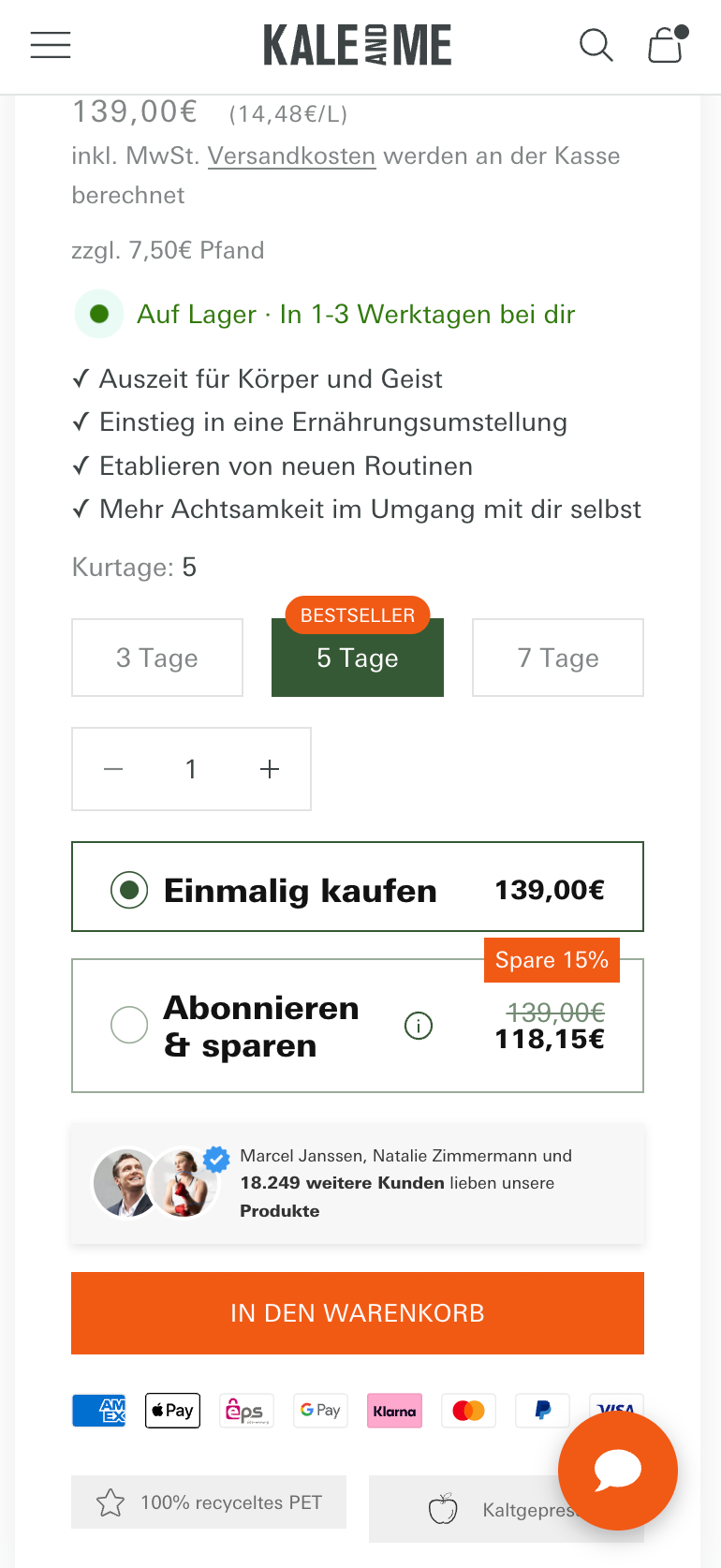Open the Versandkosten link

click(x=291, y=155)
